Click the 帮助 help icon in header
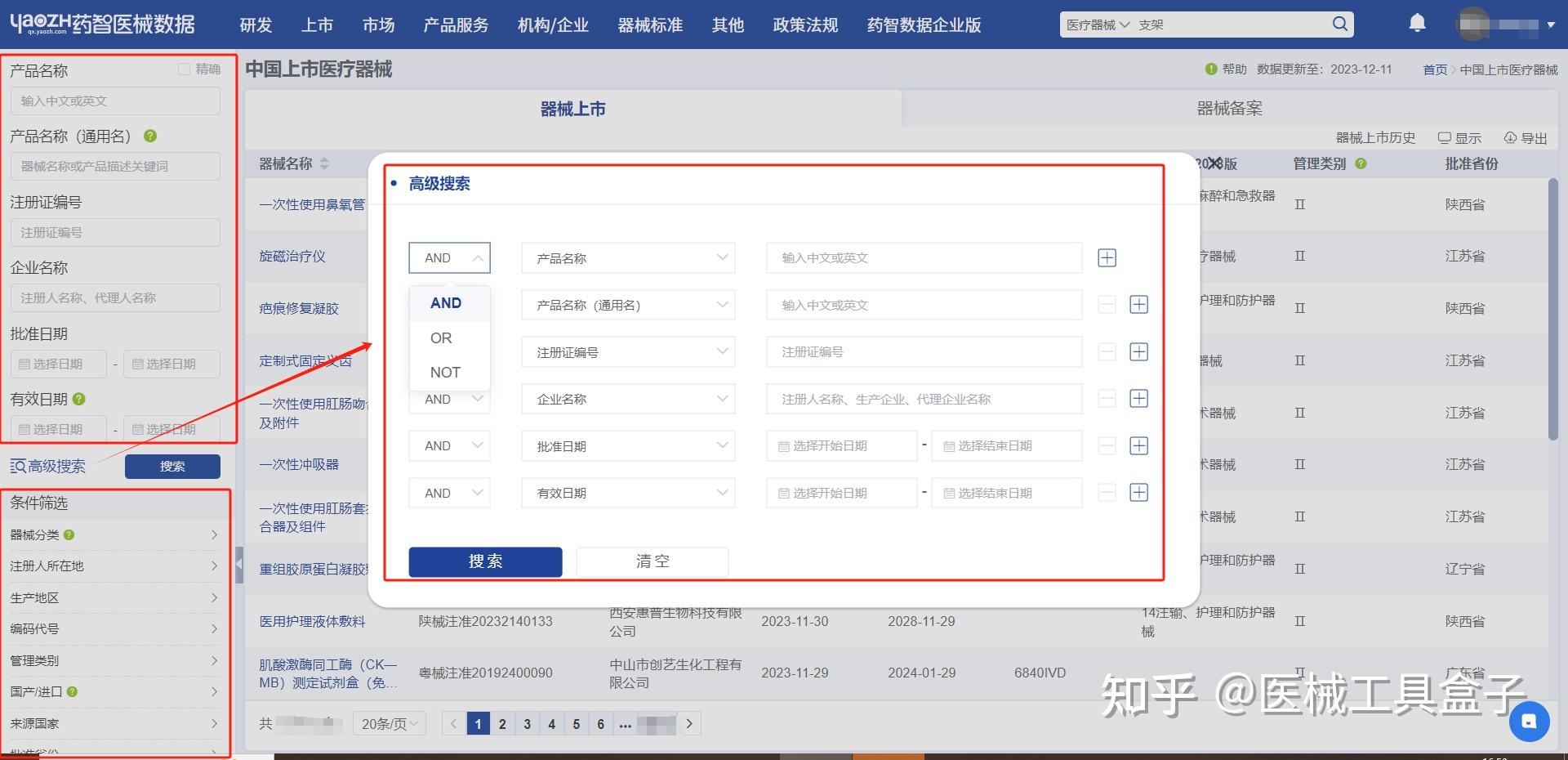 [1211, 69]
